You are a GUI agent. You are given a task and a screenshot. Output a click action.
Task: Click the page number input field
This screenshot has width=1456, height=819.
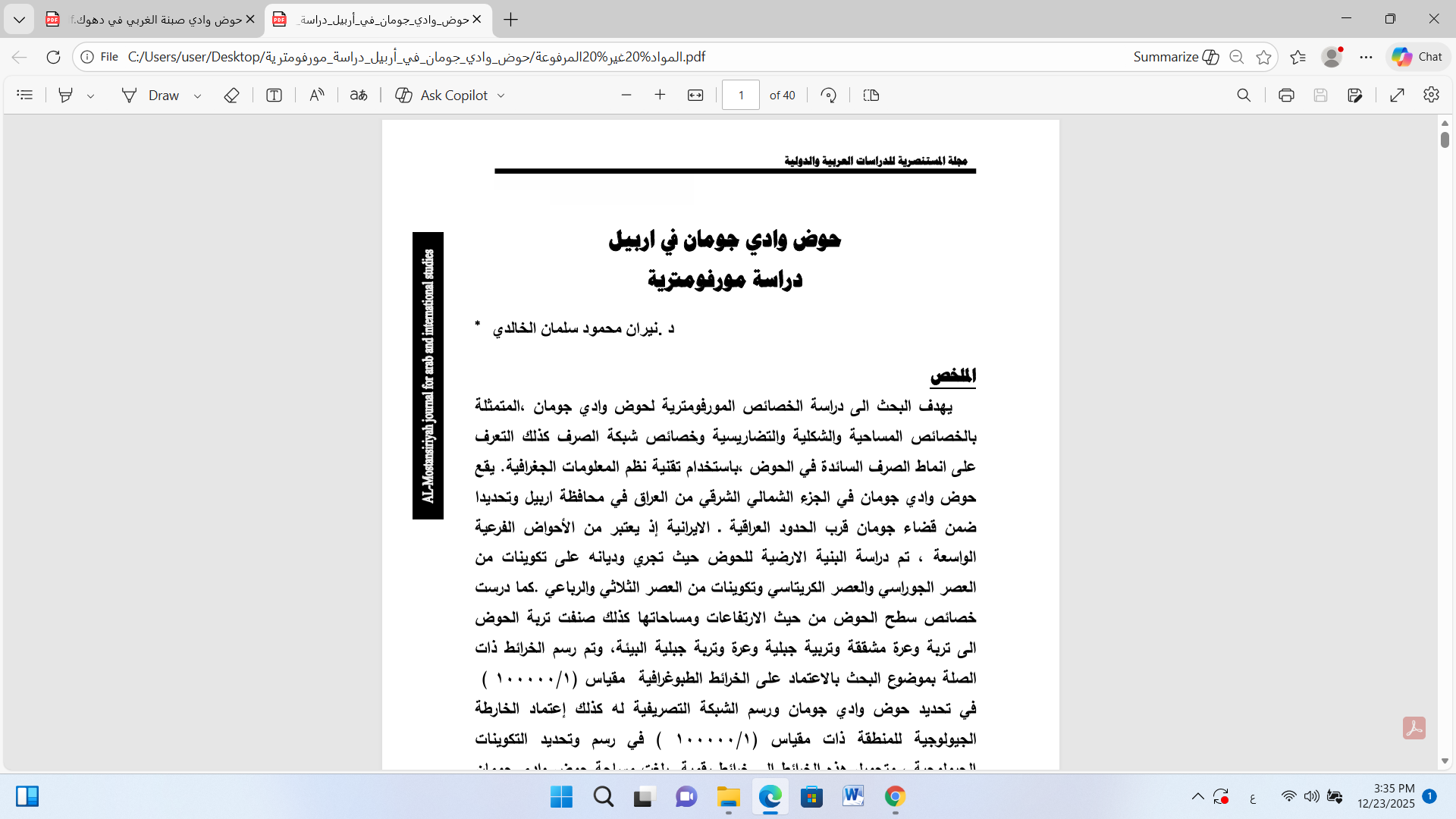[x=741, y=95]
